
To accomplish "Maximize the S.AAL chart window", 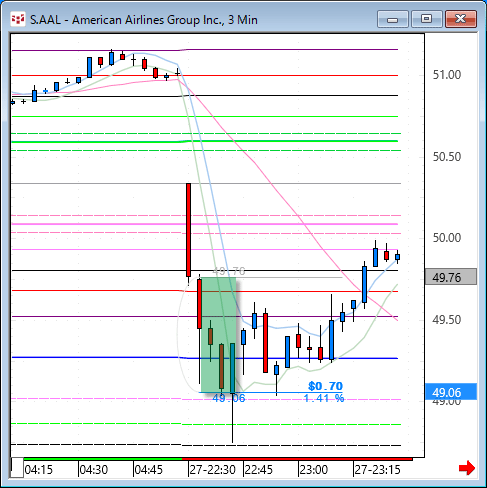I will [x=426, y=19].
